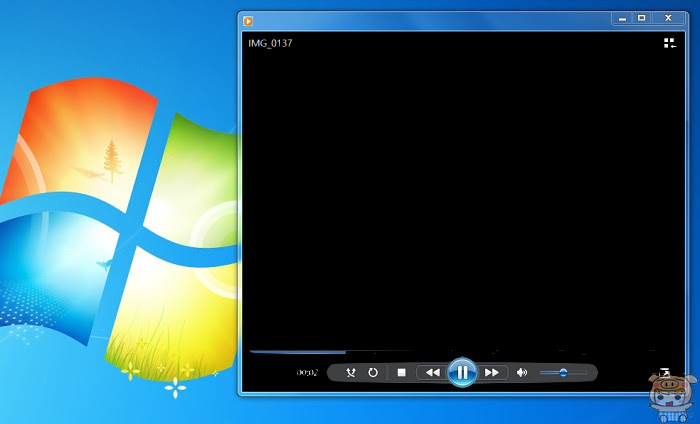
Task: Click the IMG_0137 title text
Action: coord(270,43)
